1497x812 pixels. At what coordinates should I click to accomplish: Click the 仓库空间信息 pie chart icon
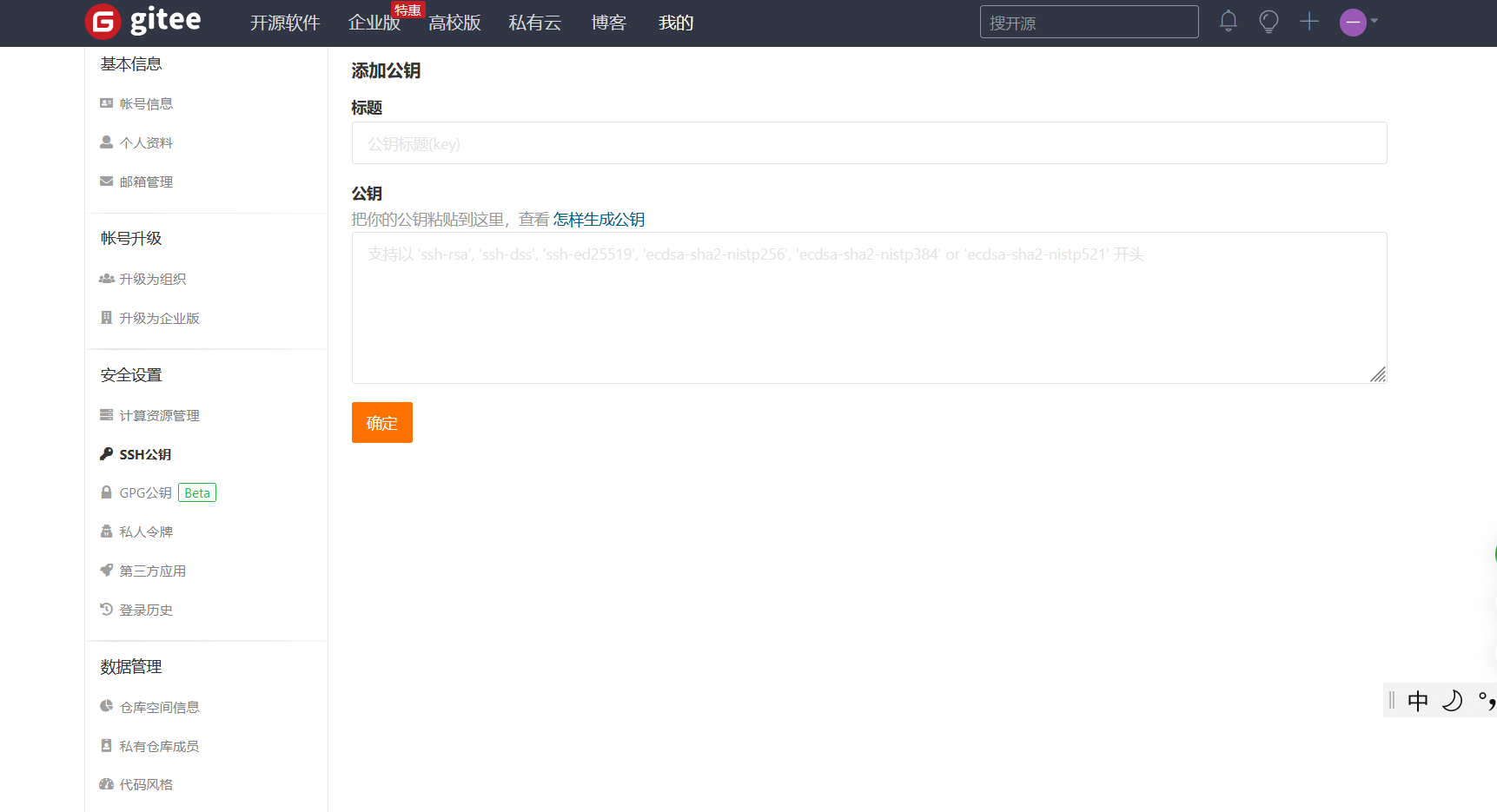click(107, 707)
